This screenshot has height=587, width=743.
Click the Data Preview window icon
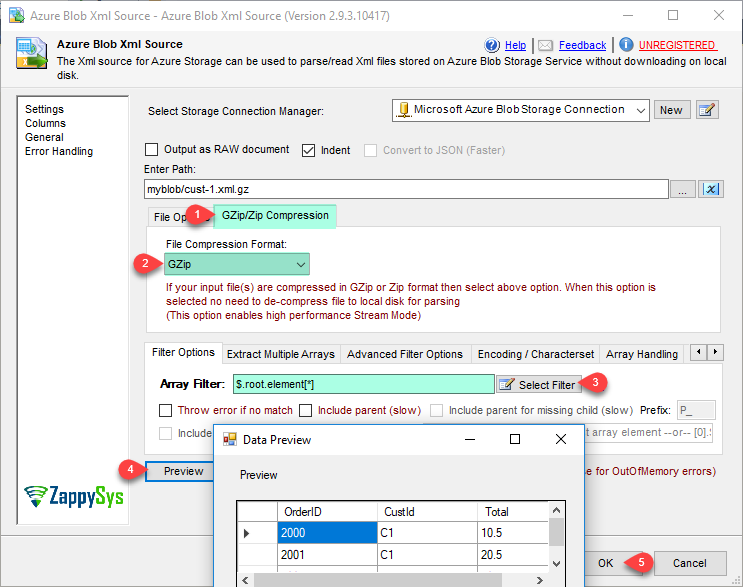pyautogui.click(x=230, y=440)
